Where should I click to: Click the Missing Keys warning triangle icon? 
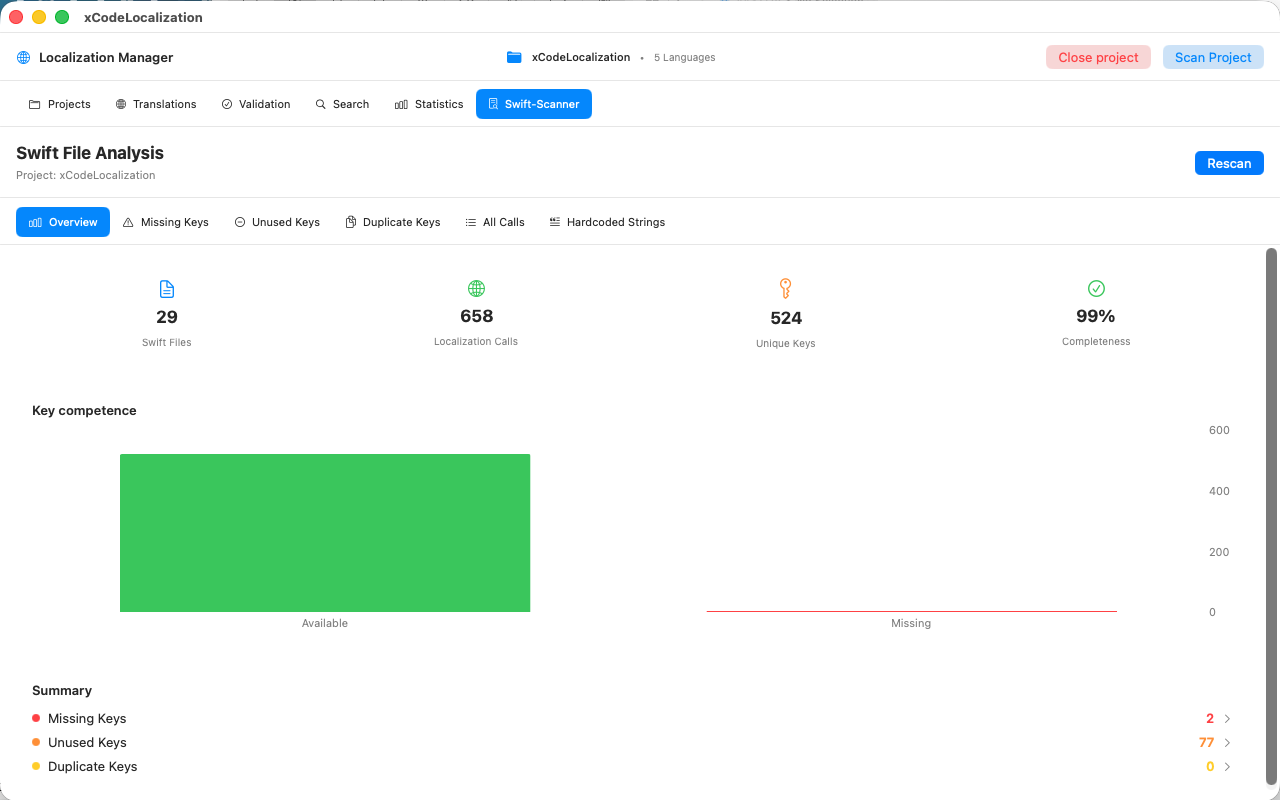click(126, 221)
